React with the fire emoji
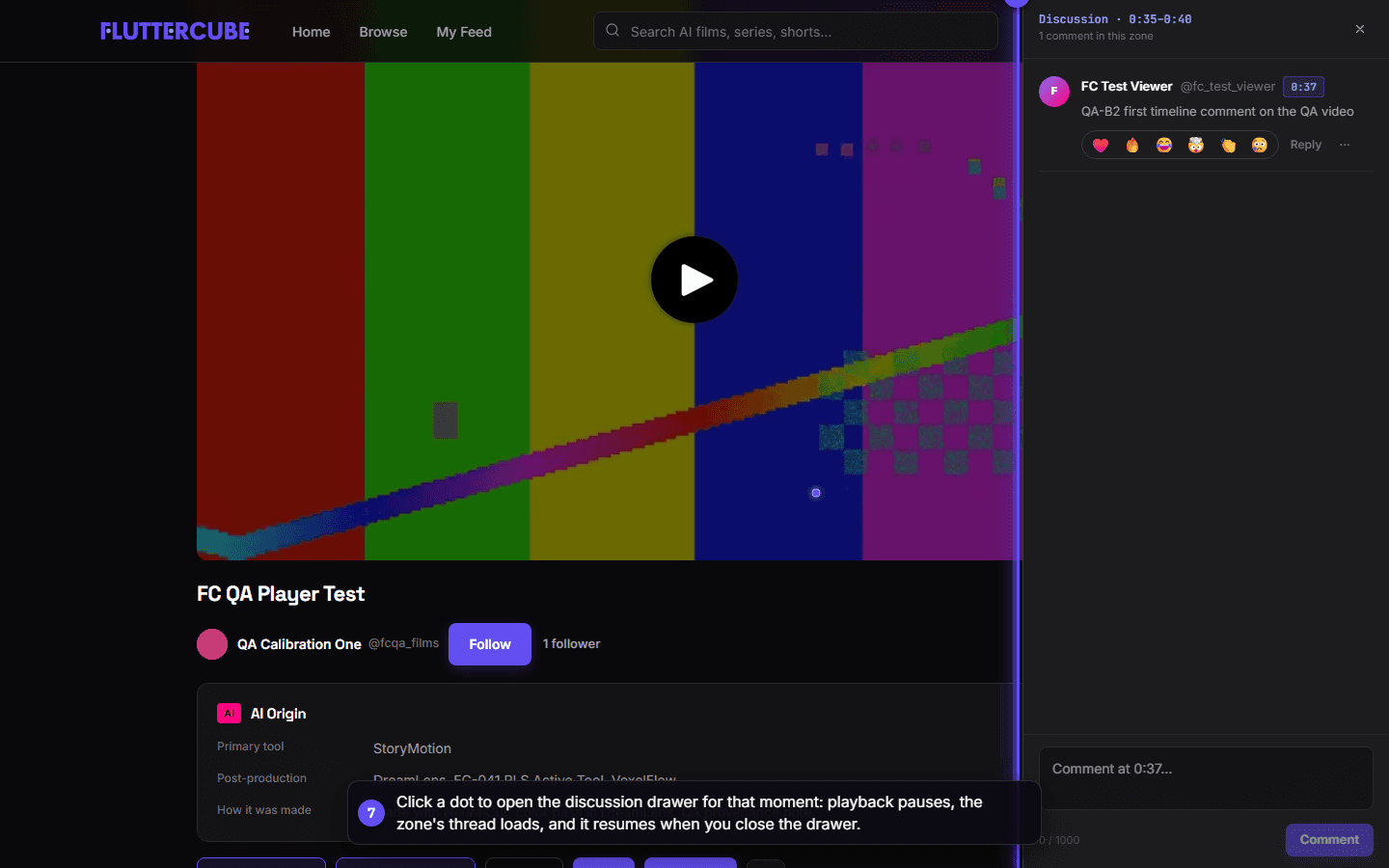Image resolution: width=1389 pixels, height=868 pixels. coord(1132,145)
